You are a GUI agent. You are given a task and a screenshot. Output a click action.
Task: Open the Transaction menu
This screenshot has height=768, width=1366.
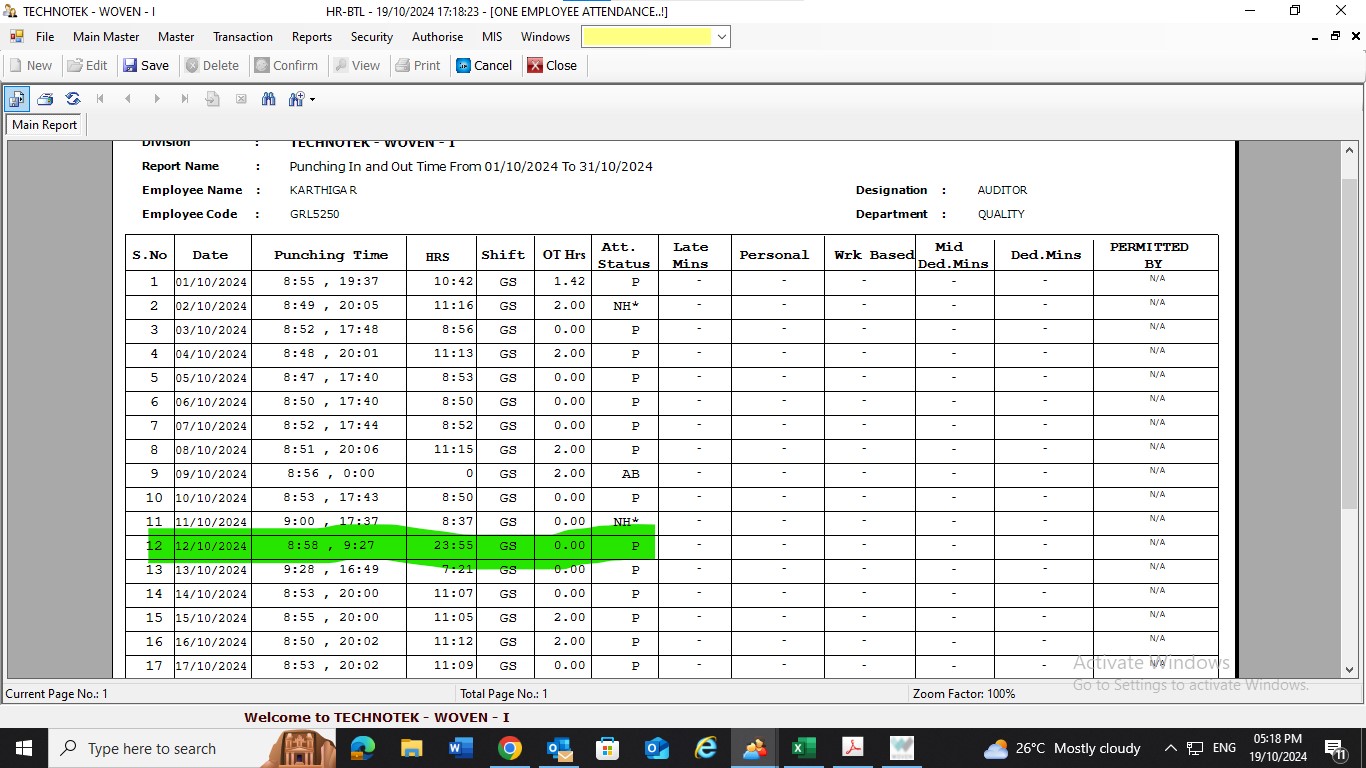pos(242,37)
